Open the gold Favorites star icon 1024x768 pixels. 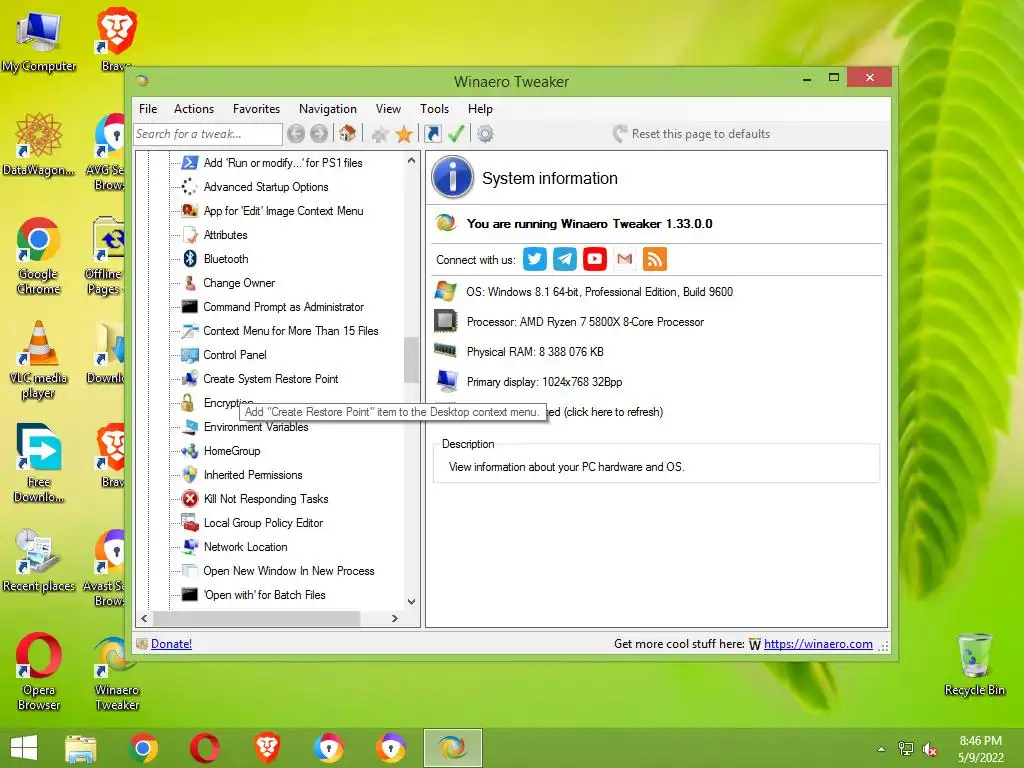click(x=404, y=134)
